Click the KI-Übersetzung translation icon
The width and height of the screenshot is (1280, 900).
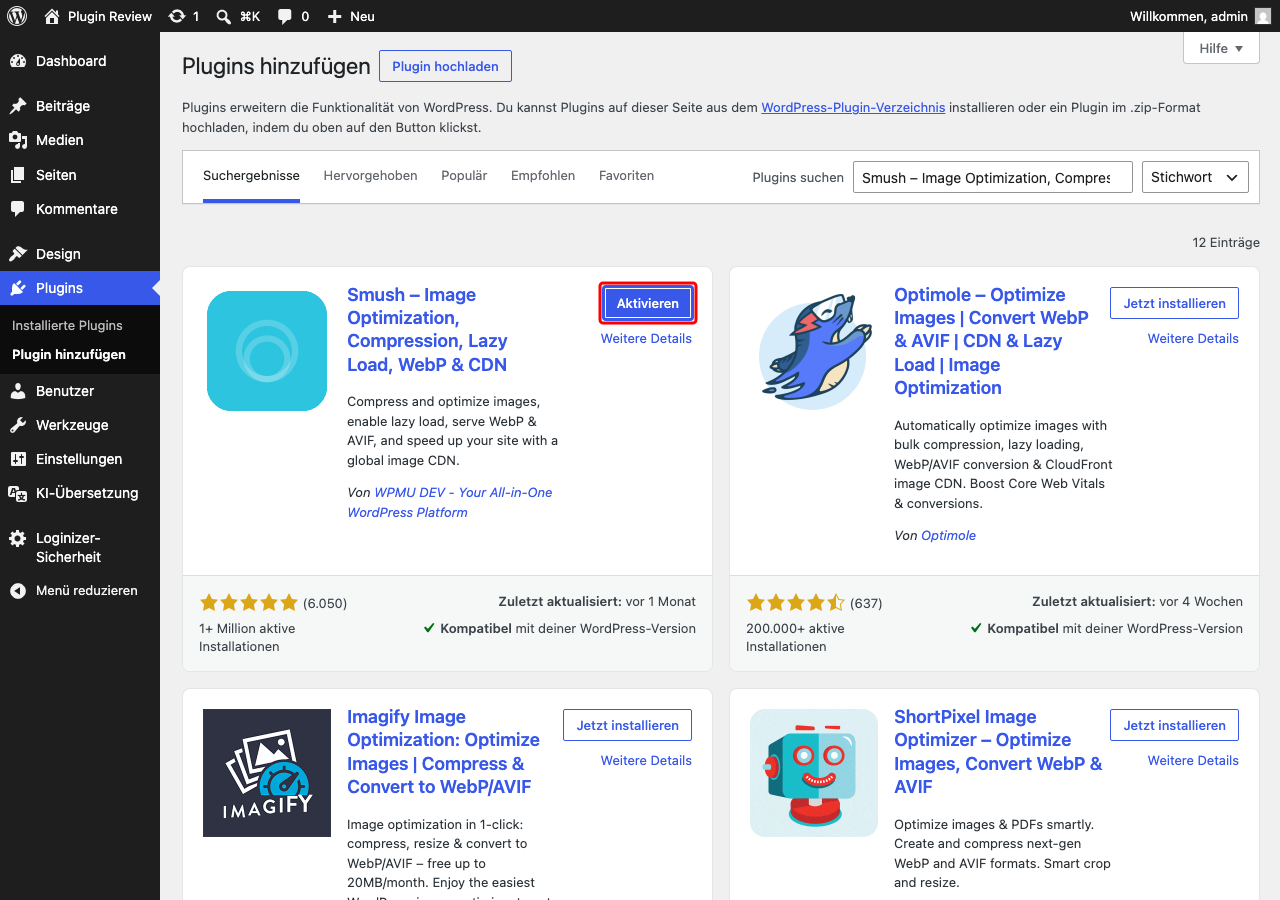coord(18,493)
